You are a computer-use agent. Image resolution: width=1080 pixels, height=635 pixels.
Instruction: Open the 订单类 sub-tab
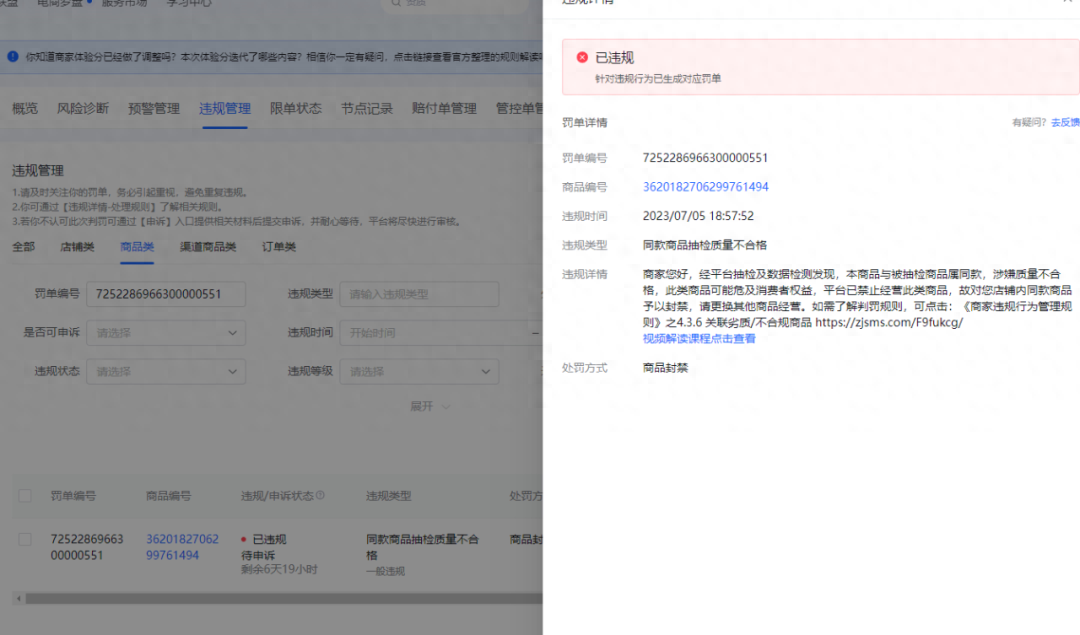(x=280, y=247)
